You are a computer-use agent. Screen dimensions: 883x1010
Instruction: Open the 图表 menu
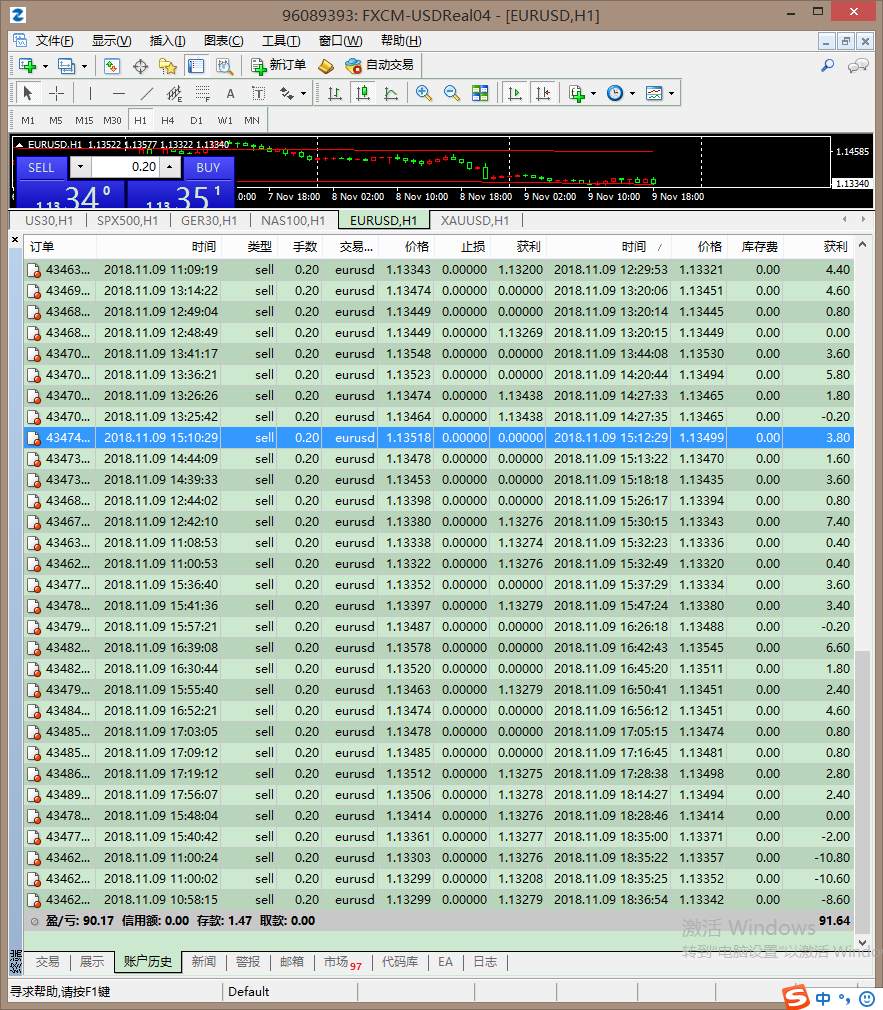click(223, 41)
